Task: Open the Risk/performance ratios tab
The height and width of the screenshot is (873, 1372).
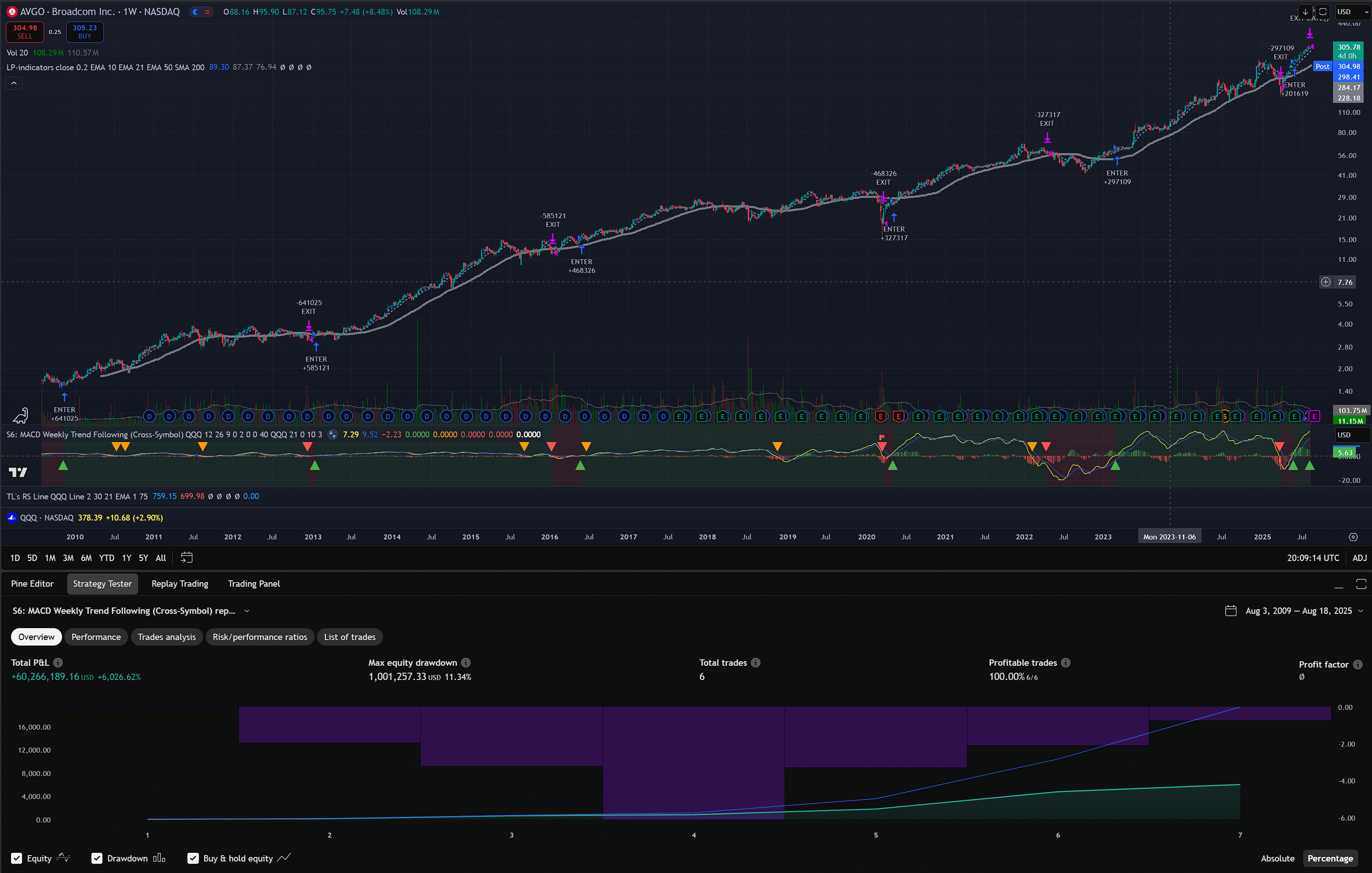Action: (x=259, y=636)
